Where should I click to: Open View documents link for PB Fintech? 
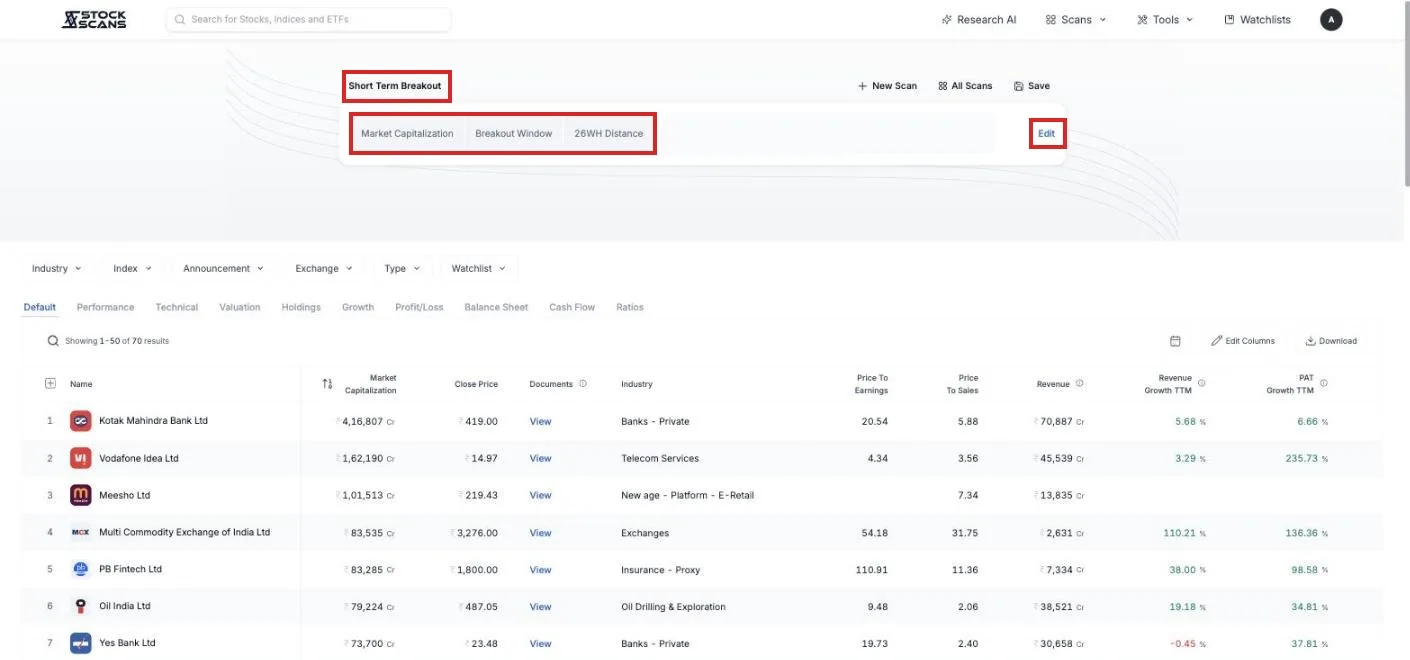coord(541,569)
